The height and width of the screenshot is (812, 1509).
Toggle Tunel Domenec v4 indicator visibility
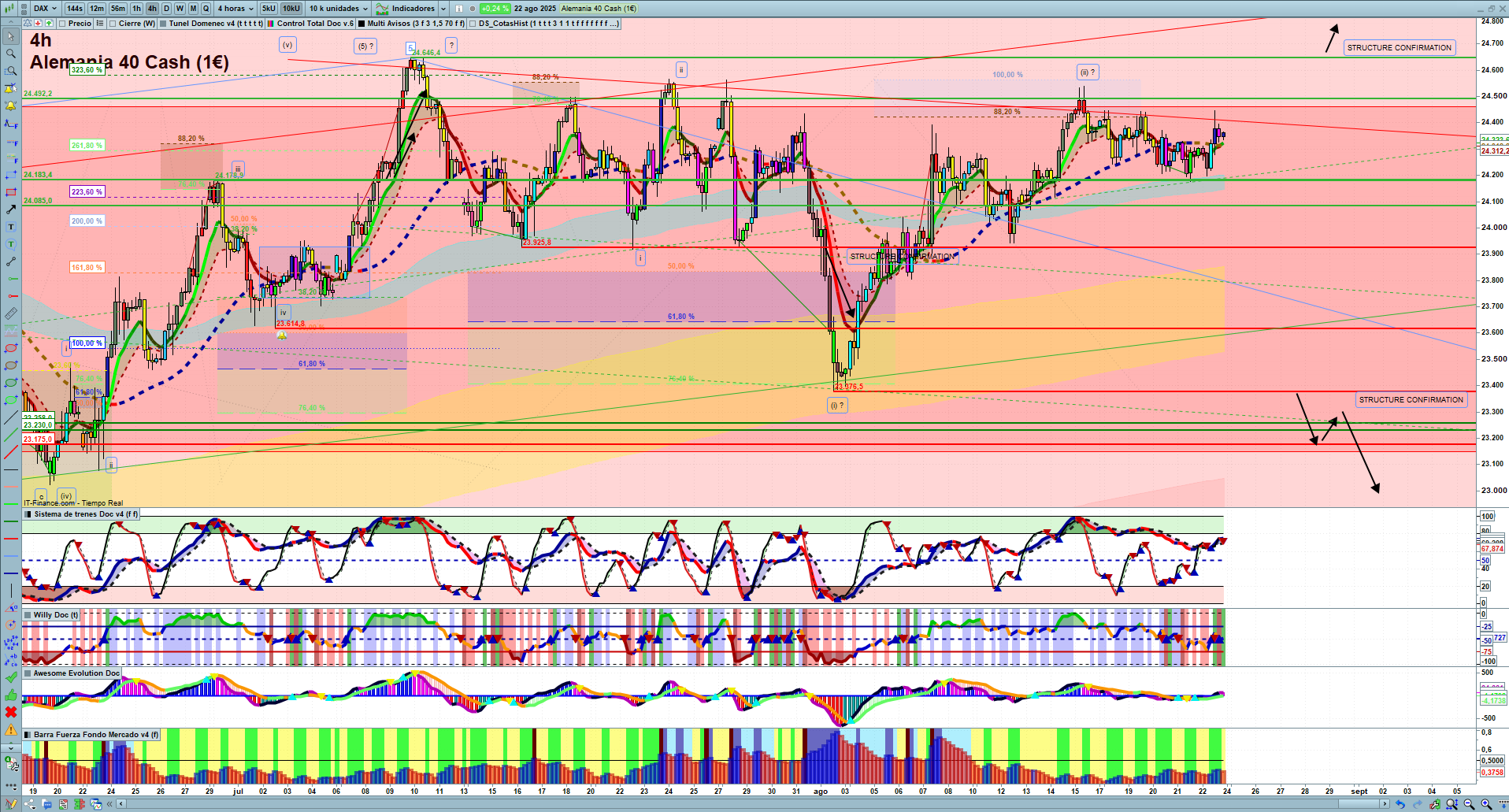[163, 24]
